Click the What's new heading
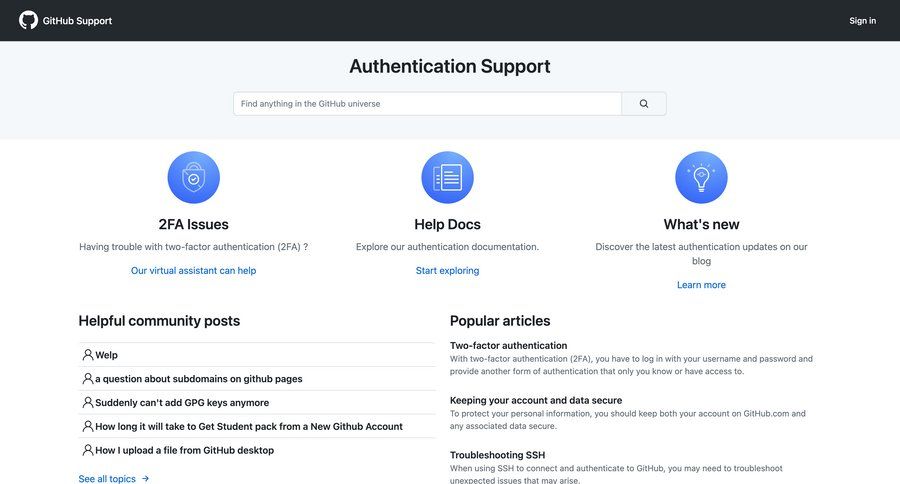The height and width of the screenshot is (484, 900). pos(701,224)
